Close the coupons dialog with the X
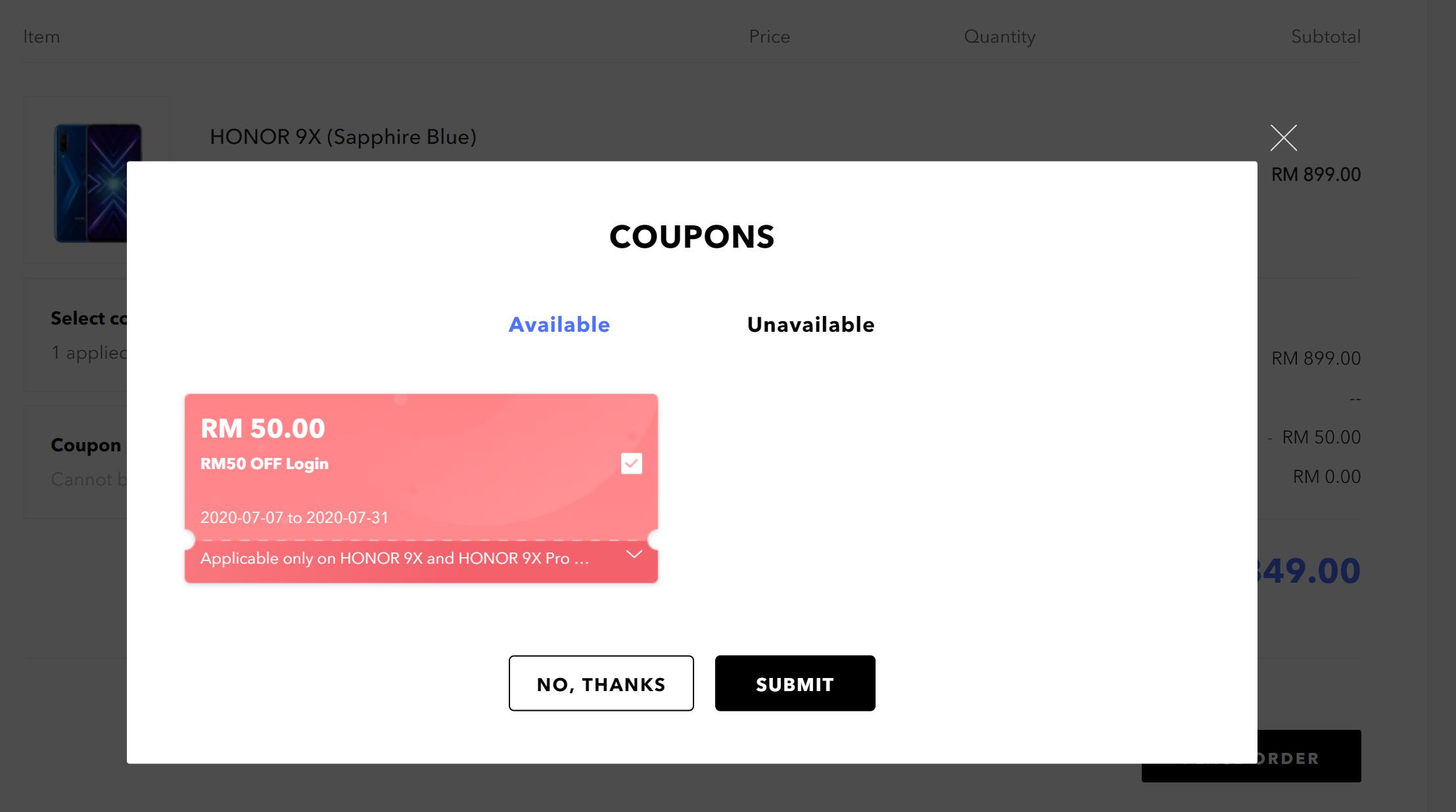 1283,138
